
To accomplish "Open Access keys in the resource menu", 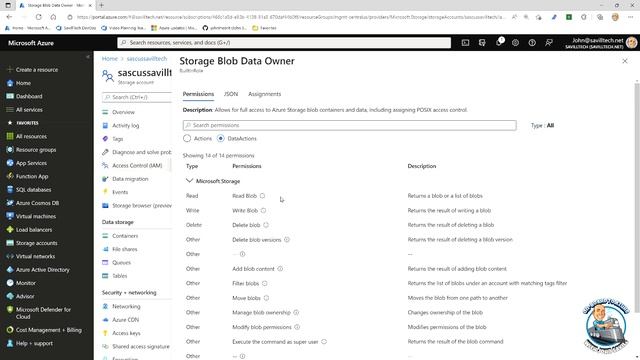I will (126, 333).
